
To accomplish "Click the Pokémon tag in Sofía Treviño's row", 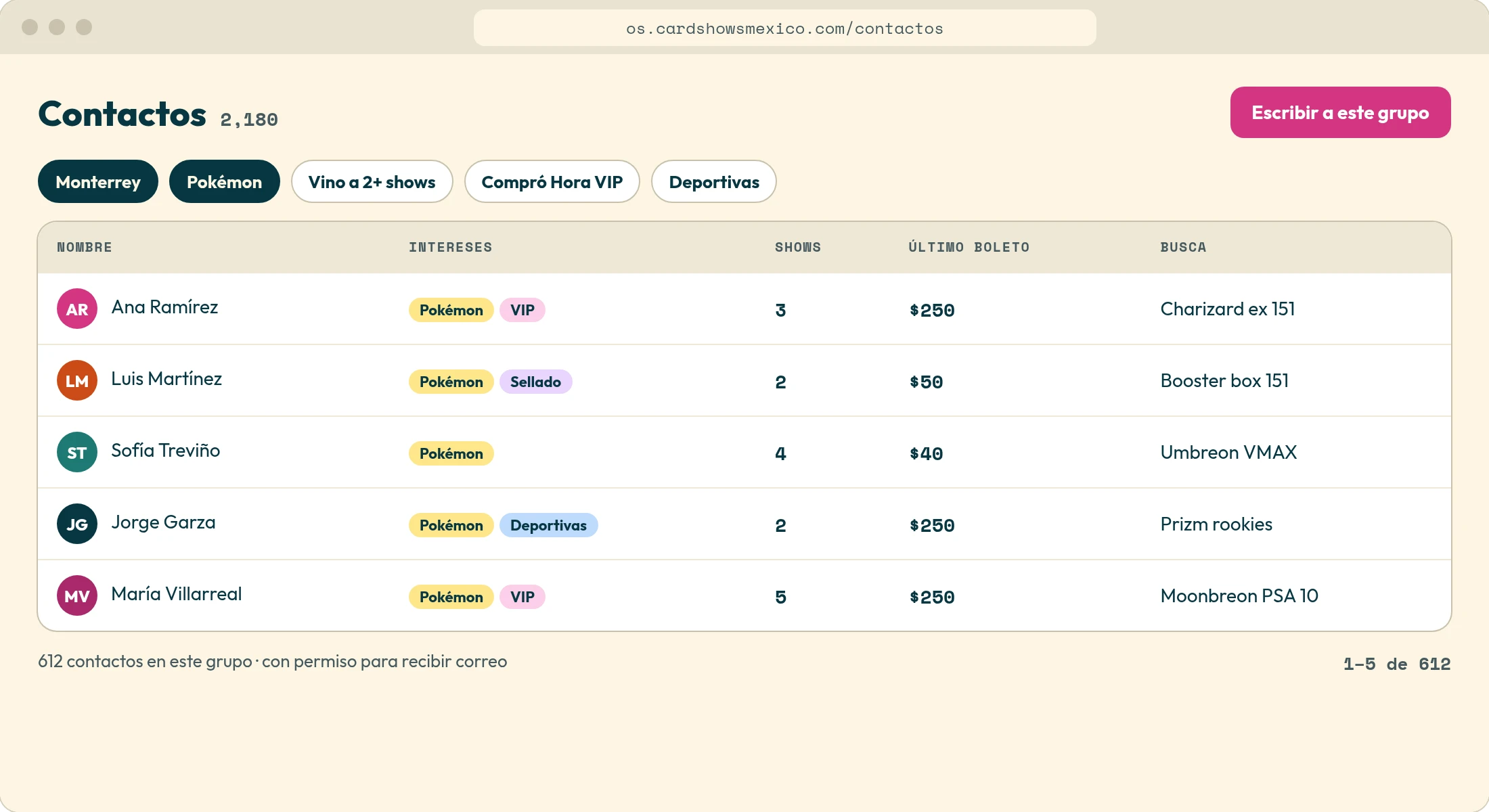I will click(451, 453).
